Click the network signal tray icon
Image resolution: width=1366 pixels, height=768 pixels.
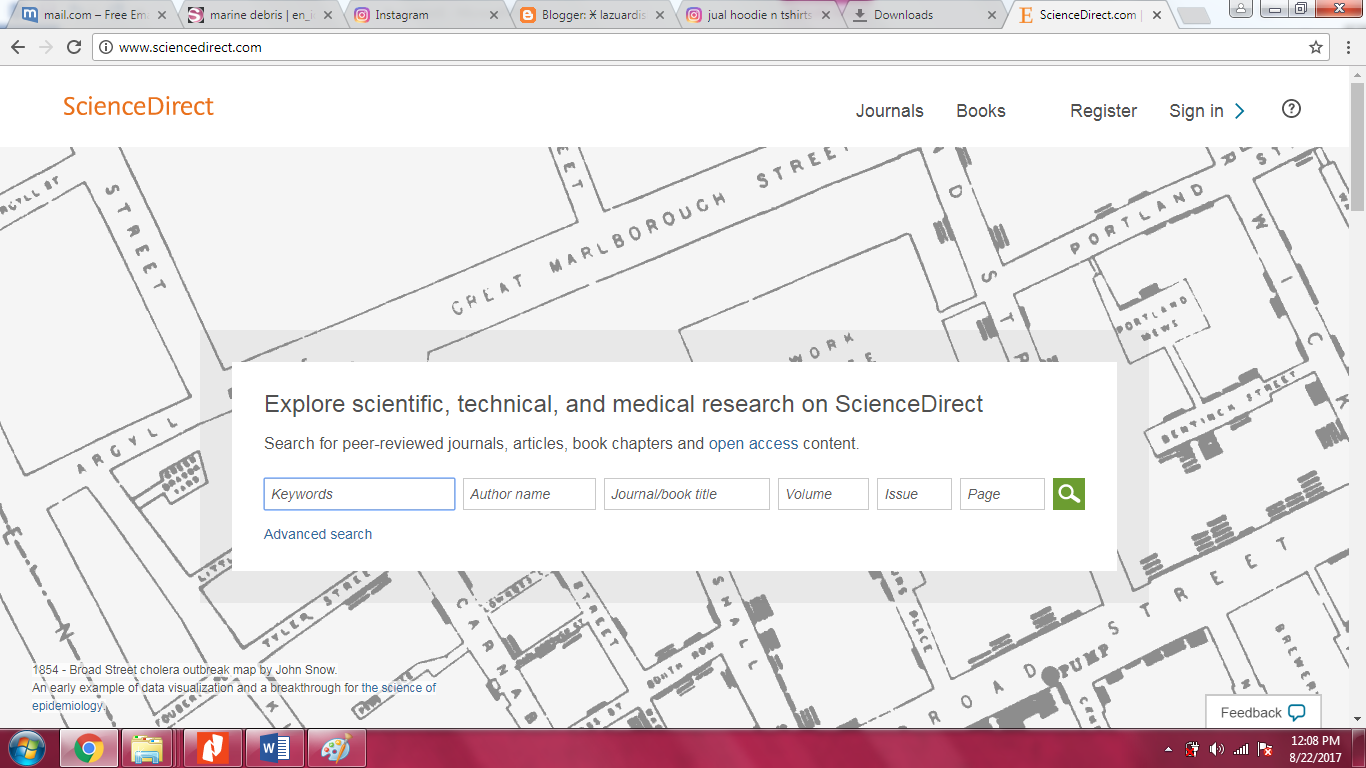pyautogui.click(x=1241, y=748)
